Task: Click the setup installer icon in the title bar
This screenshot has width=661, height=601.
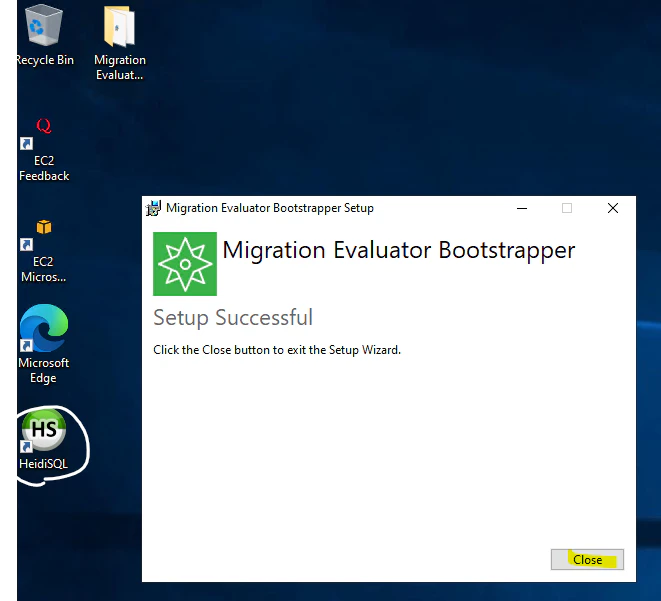Action: click(153, 208)
